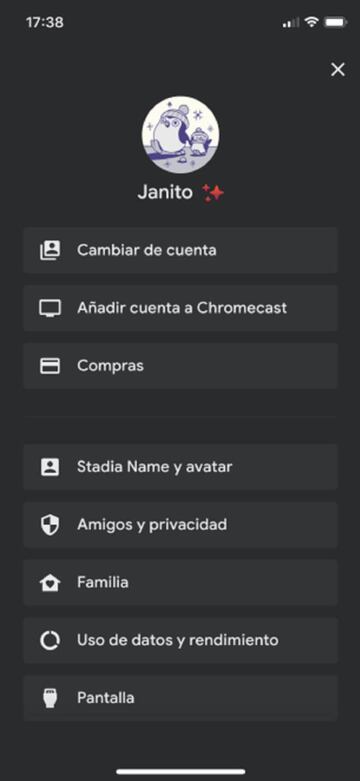
Task: Close the settings panel with the X
Action: click(338, 69)
